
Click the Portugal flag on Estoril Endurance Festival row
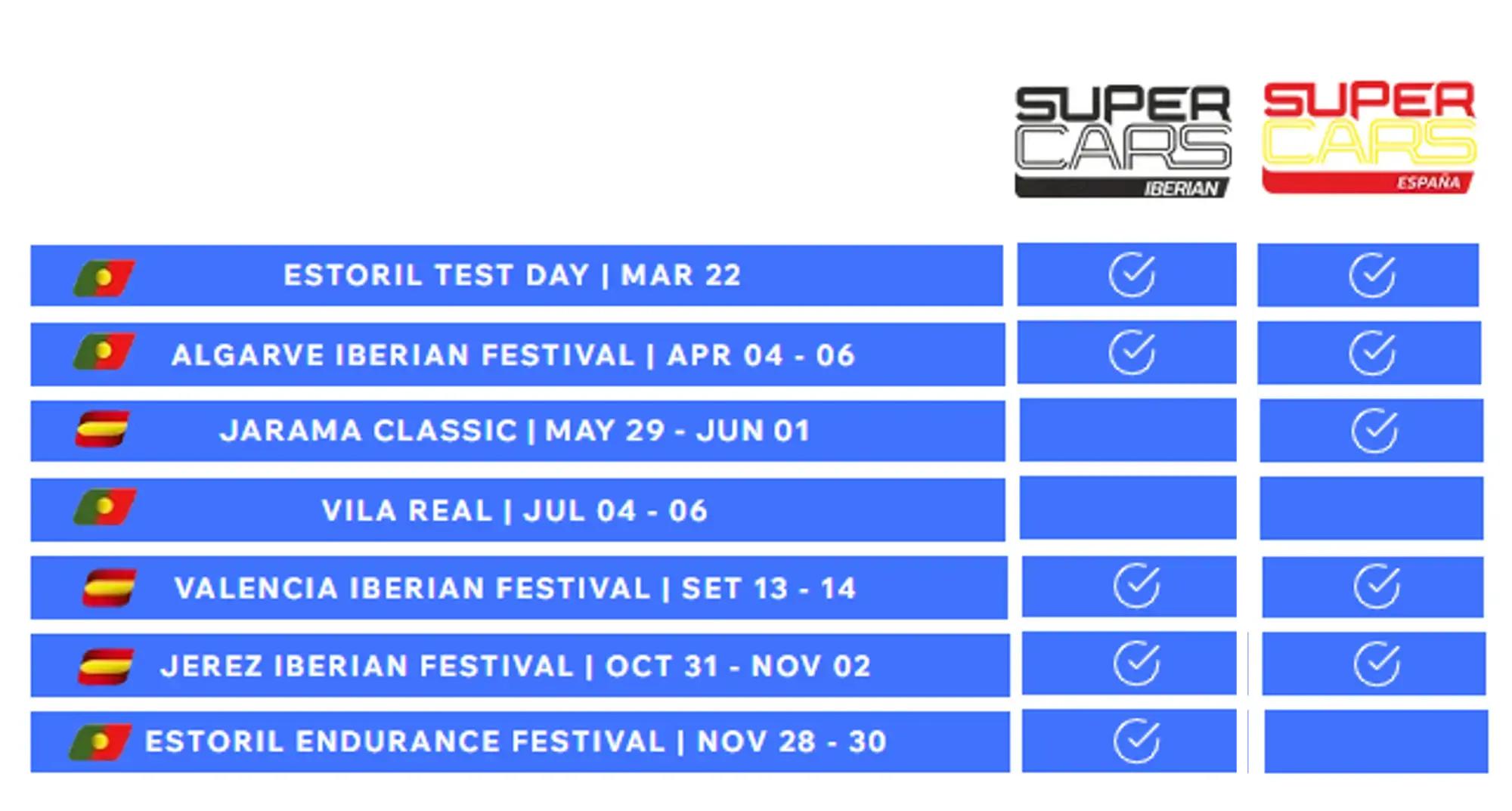click(x=101, y=742)
